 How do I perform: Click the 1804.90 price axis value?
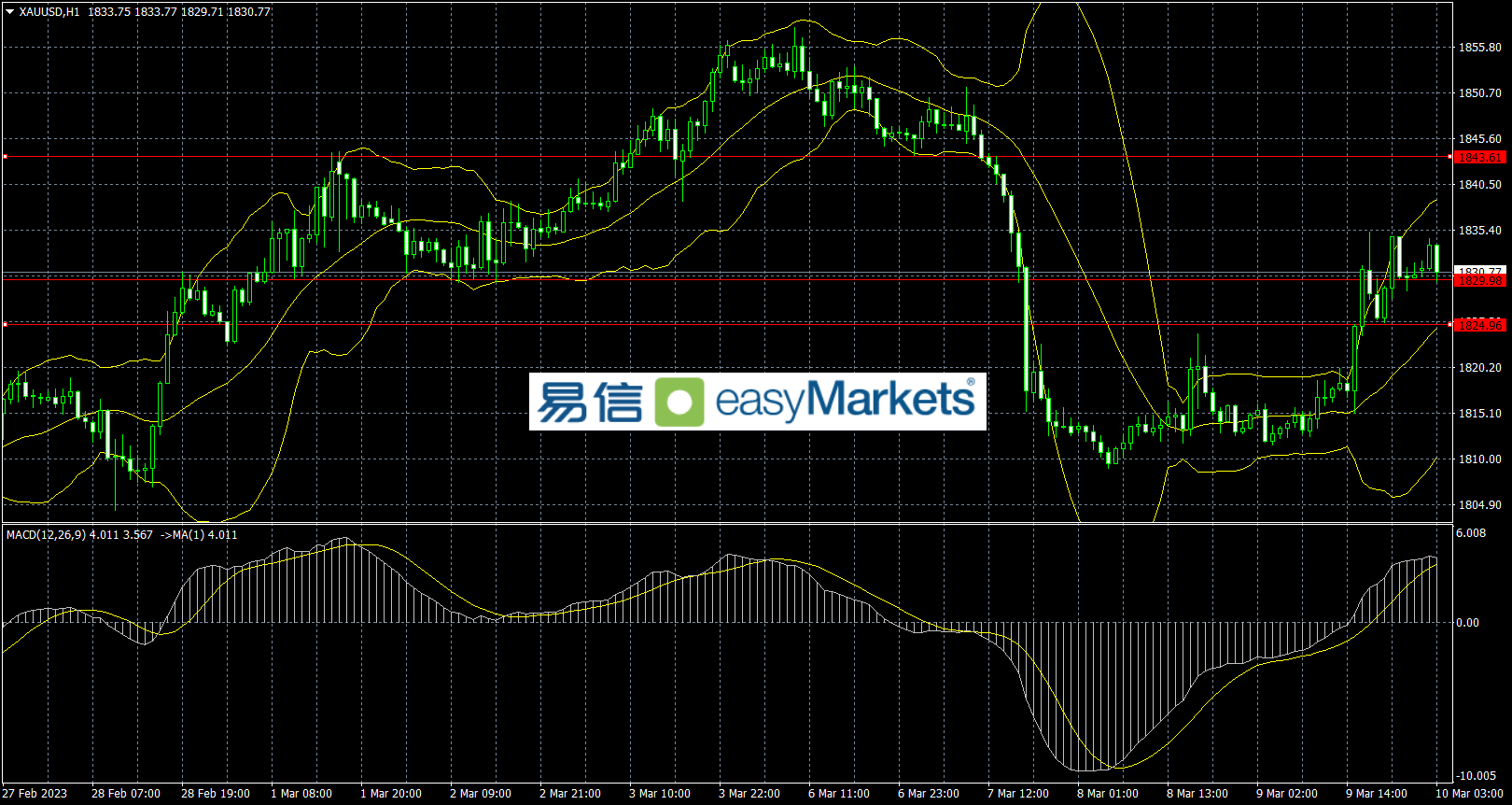(x=1479, y=504)
